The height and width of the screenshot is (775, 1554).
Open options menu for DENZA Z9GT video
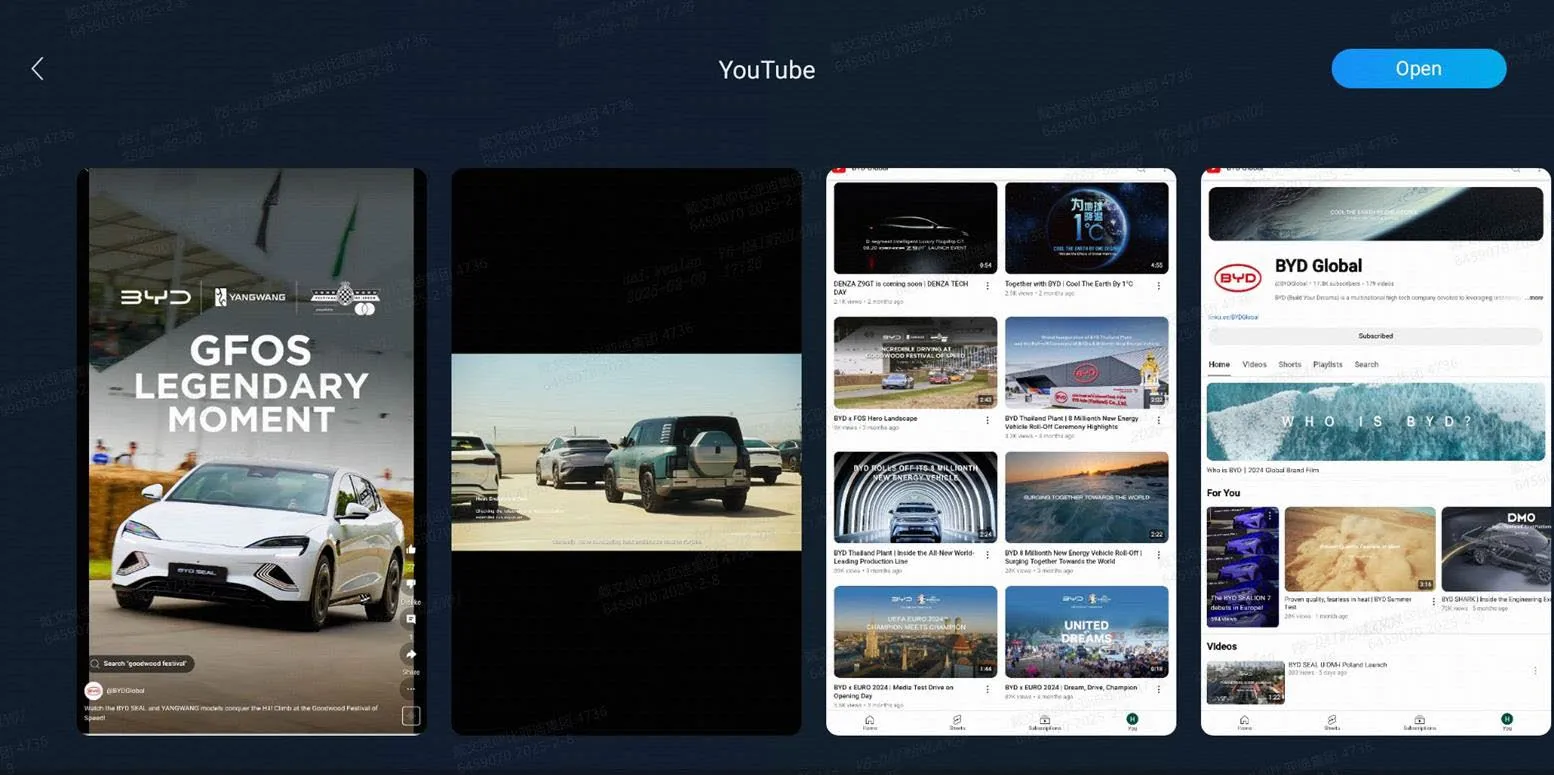coord(987,286)
